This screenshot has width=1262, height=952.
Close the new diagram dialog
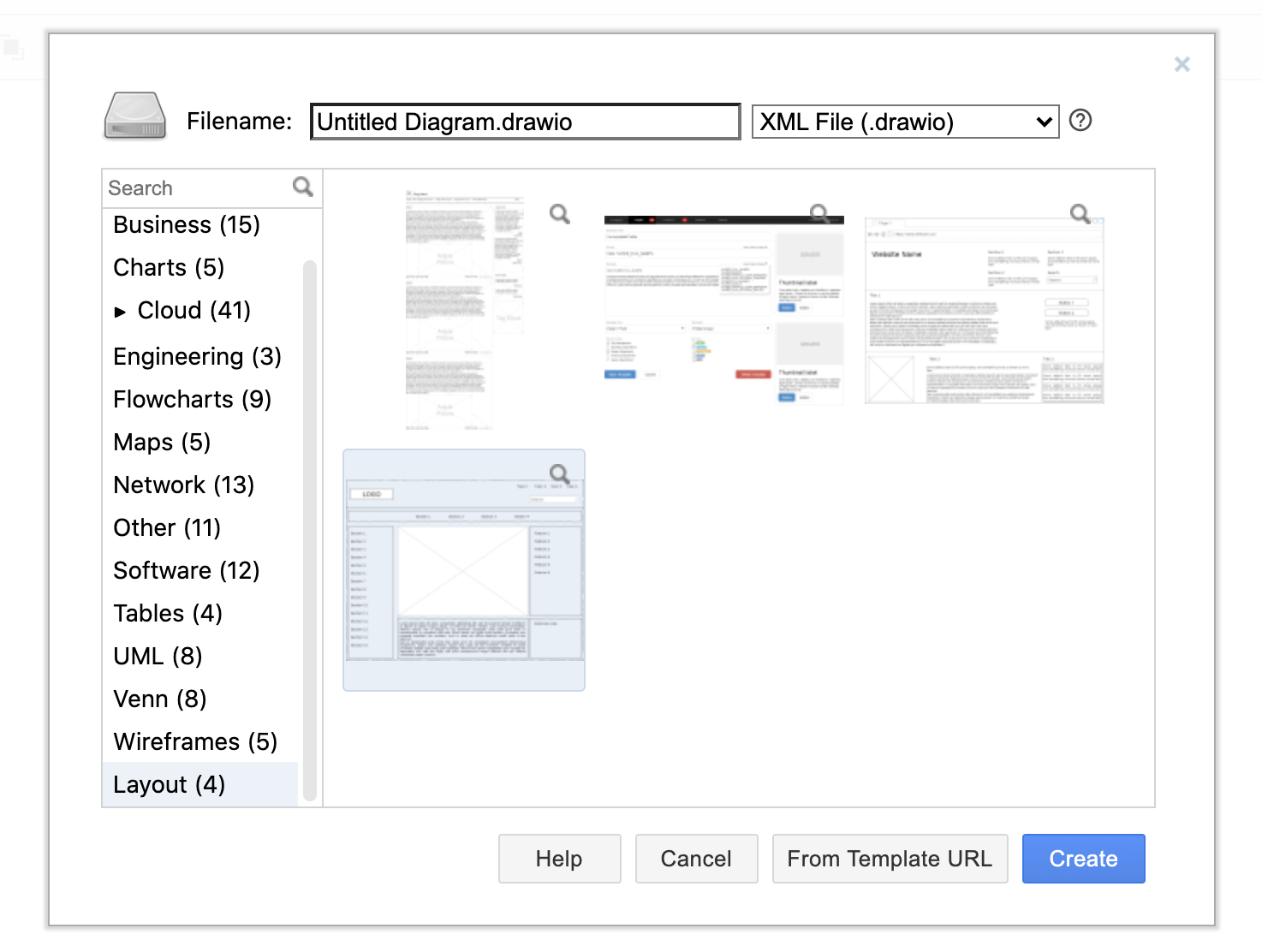pyautogui.click(x=1182, y=64)
